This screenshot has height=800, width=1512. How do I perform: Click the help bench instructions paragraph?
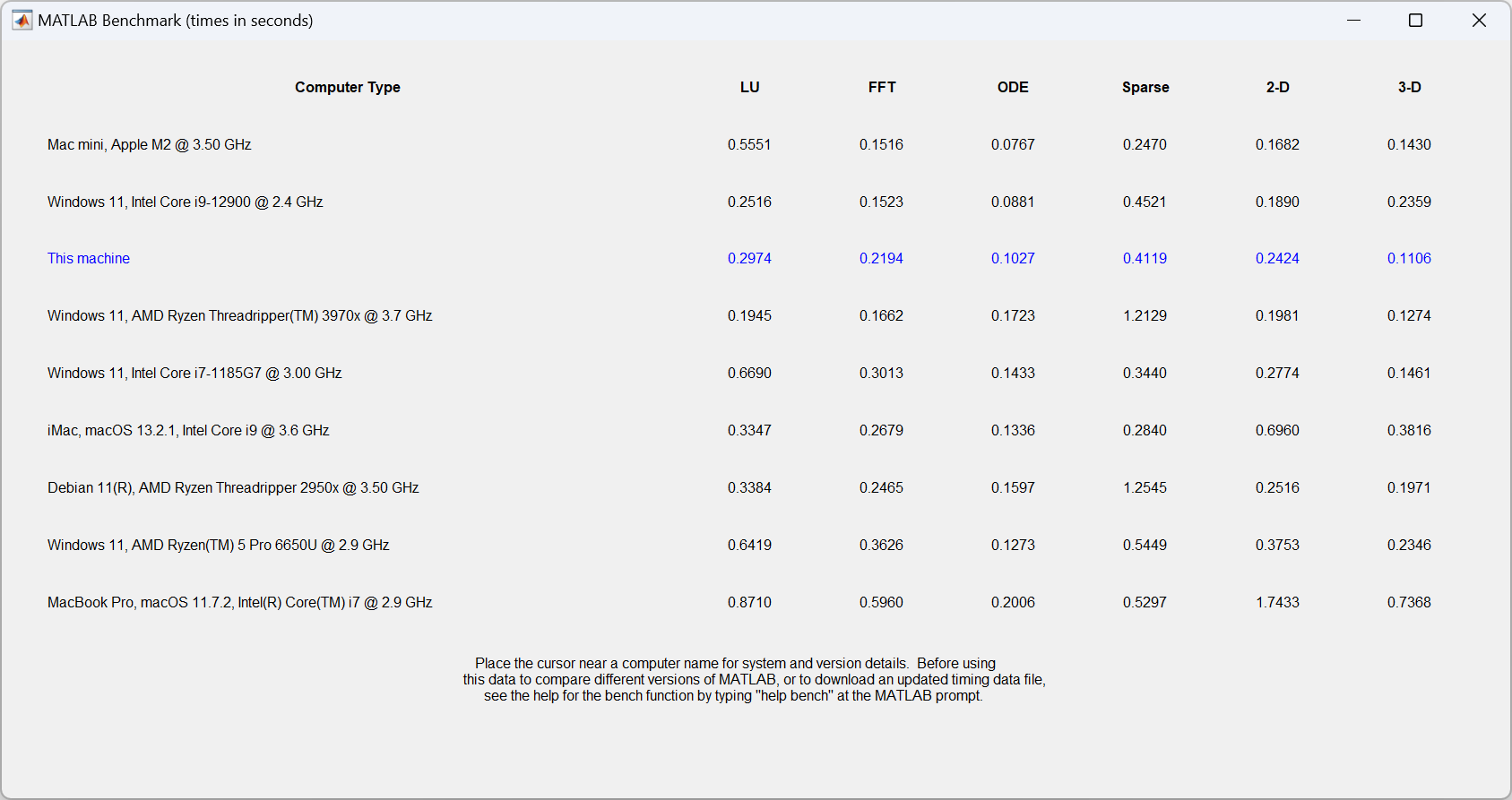754,680
